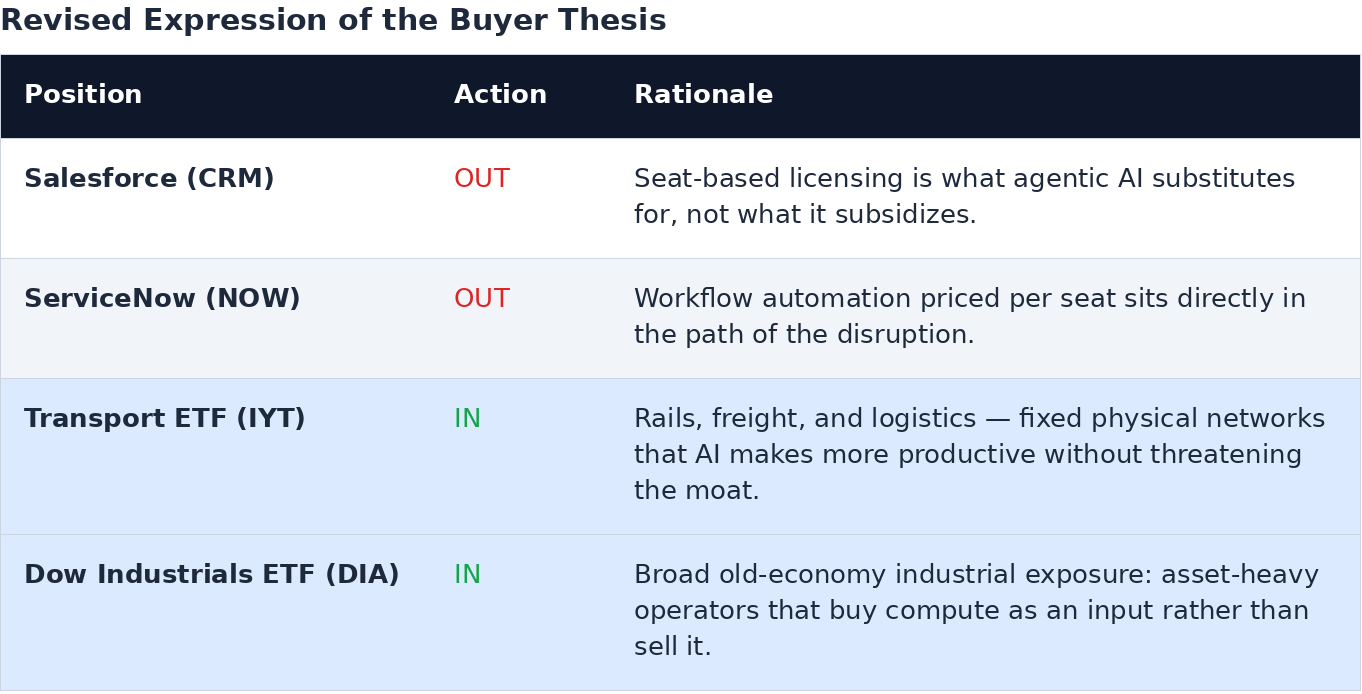Select the Position column header
Viewport: 1362px width, 694px height.
point(83,96)
